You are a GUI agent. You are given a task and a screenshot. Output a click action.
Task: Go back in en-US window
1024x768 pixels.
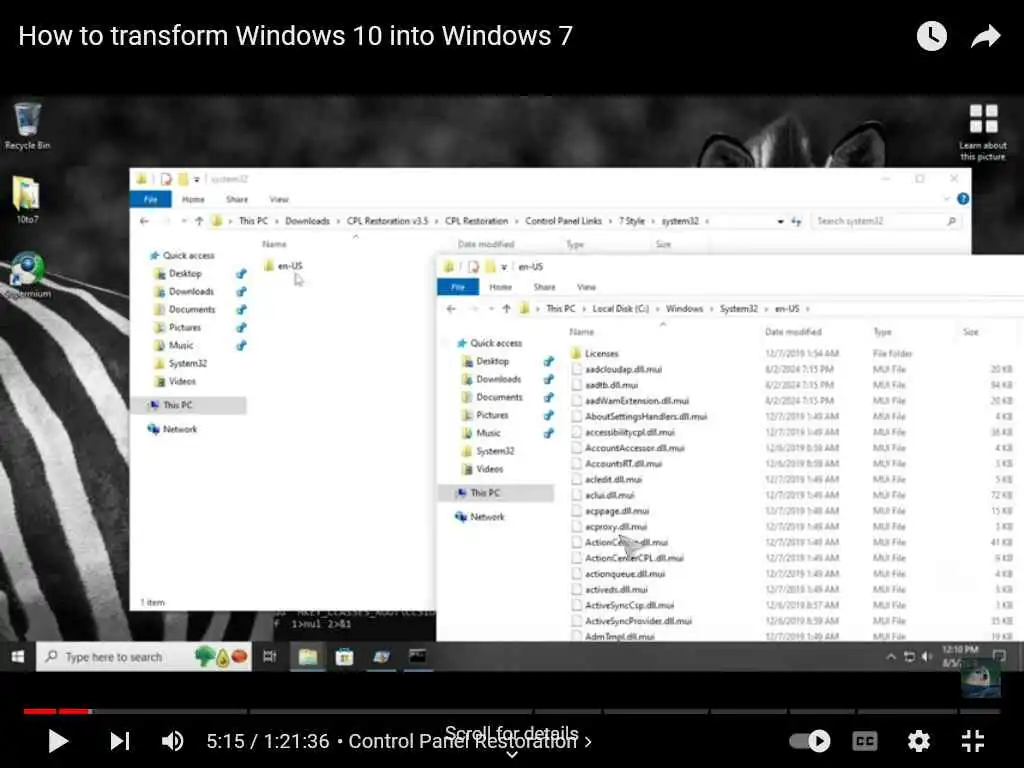click(451, 309)
